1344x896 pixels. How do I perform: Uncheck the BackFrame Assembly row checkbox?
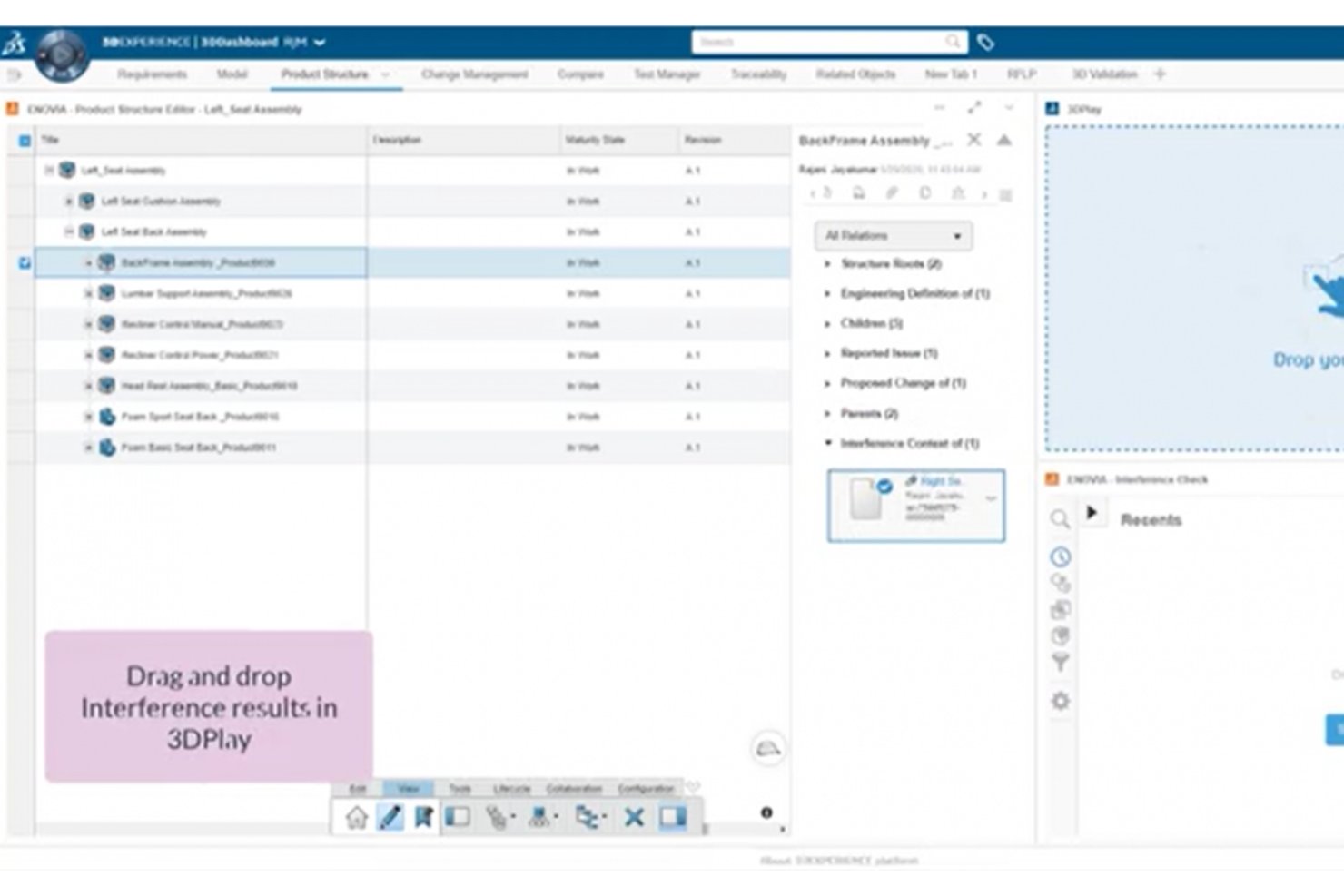point(25,263)
